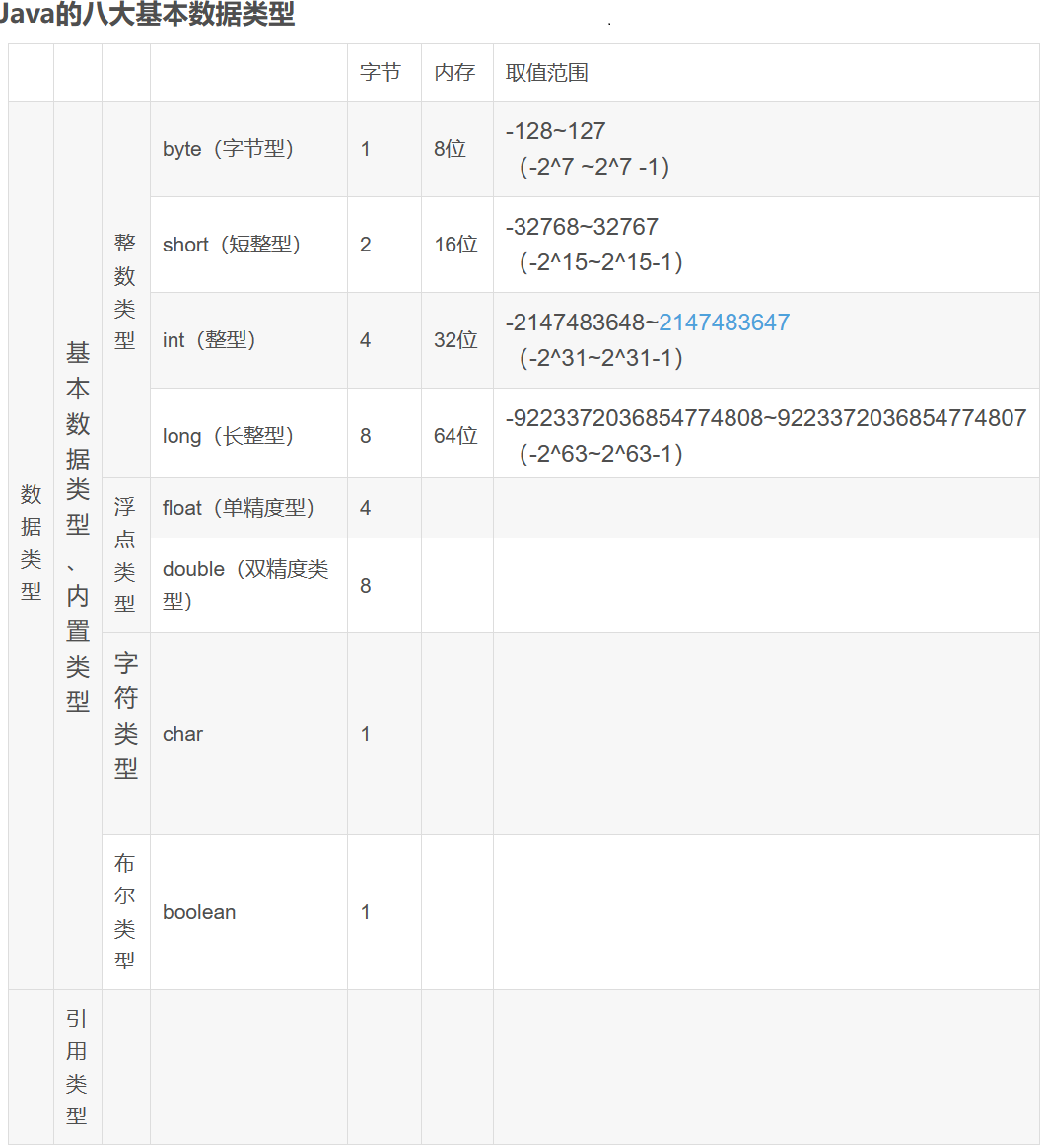Select the char type cell
The image size is (1046, 1148).
tap(182, 733)
